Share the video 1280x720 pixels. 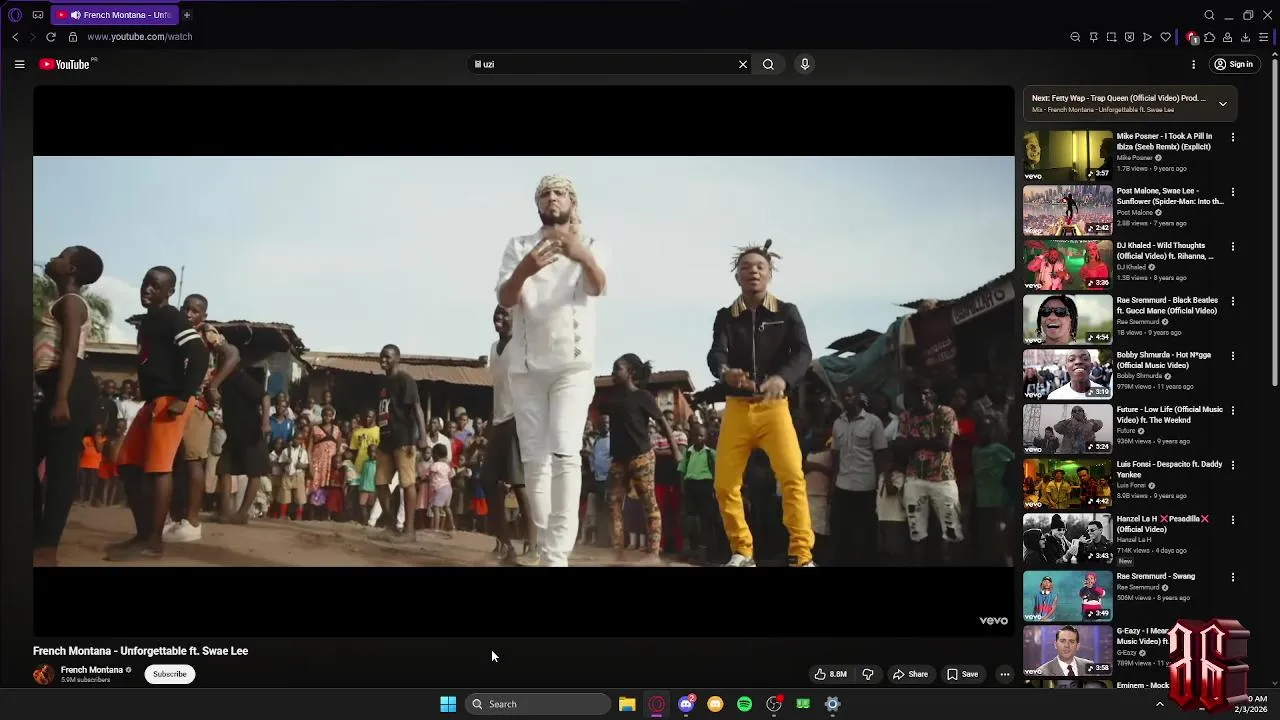click(x=910, y=674)
